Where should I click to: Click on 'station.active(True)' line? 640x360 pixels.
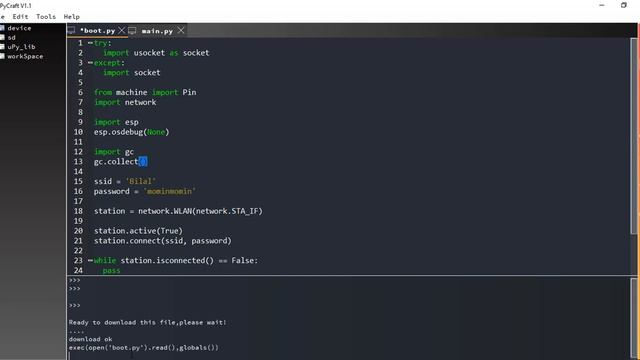[138, 231]
